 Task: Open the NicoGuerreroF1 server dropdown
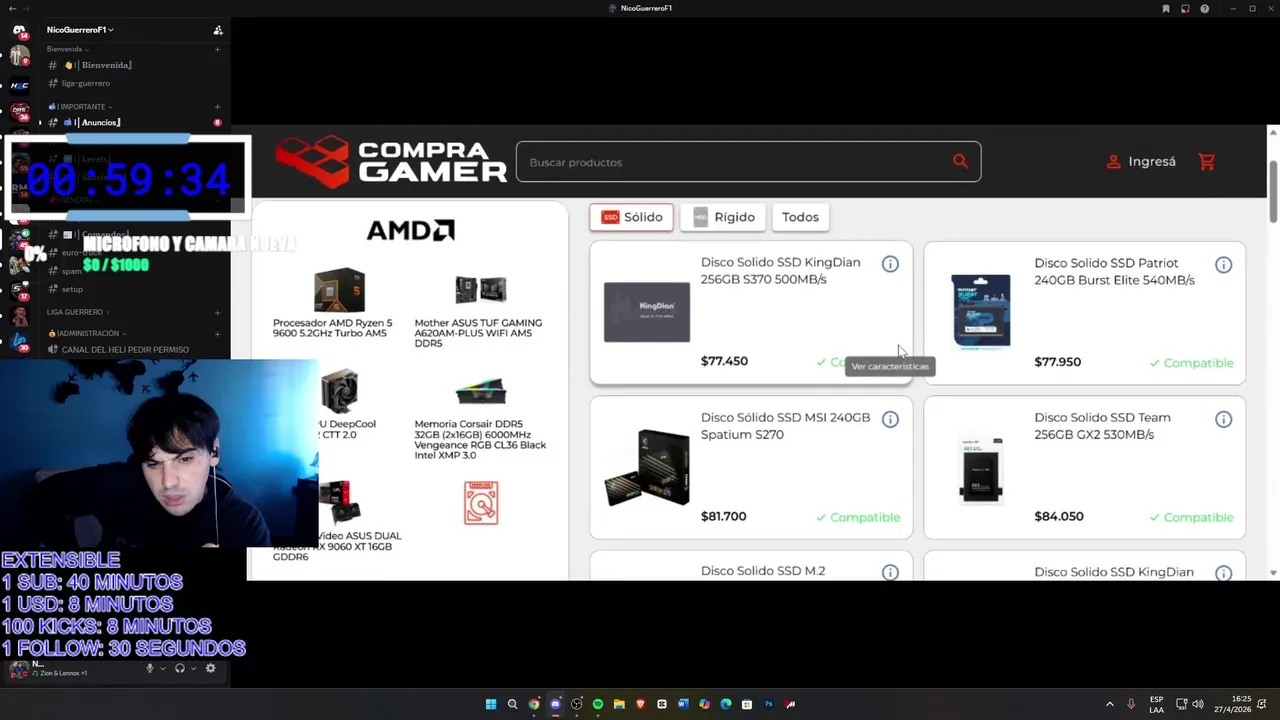(x=80, y=30)
